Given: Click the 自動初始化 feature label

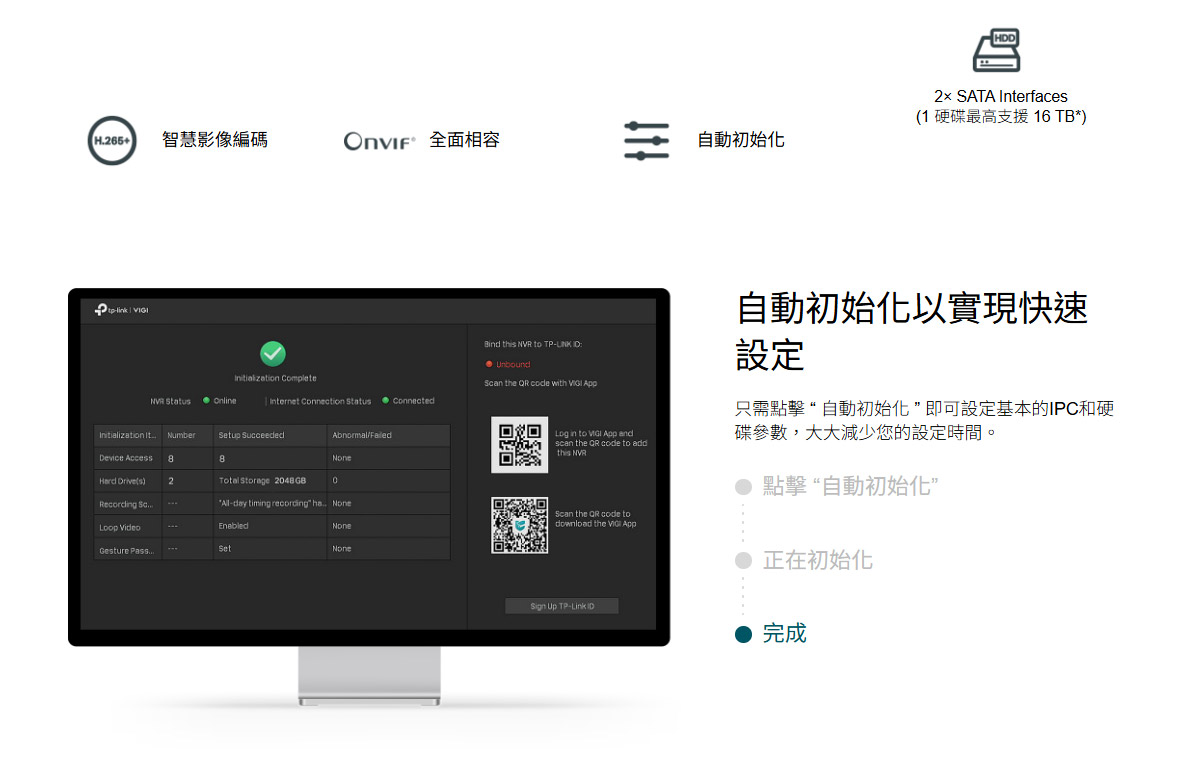Looking at the screenshot, I should coord(741,140).
